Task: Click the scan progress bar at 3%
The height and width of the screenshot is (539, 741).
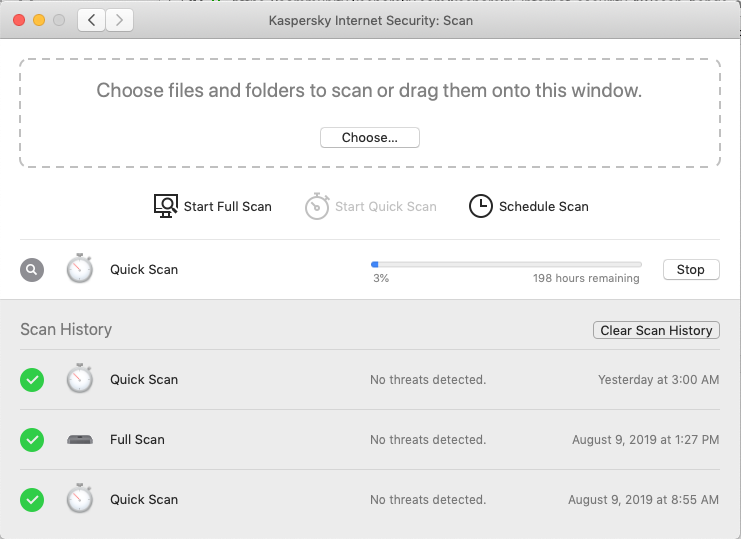Action: tap(506, 264)
